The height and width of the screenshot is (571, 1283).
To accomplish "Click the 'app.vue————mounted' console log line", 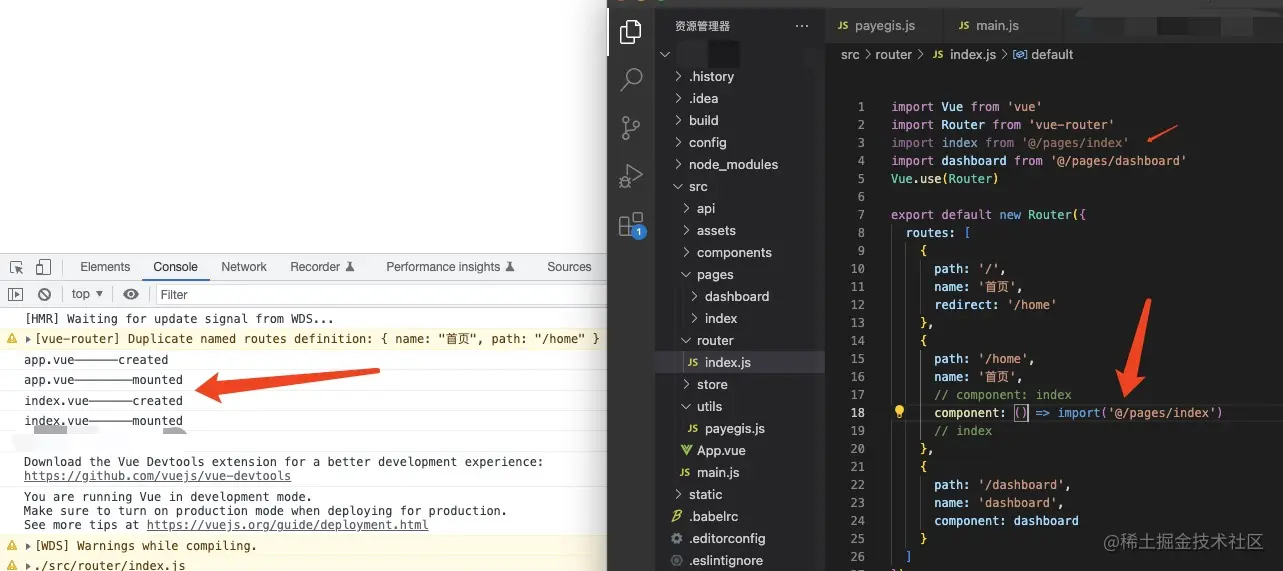I will tap(103, 380).
